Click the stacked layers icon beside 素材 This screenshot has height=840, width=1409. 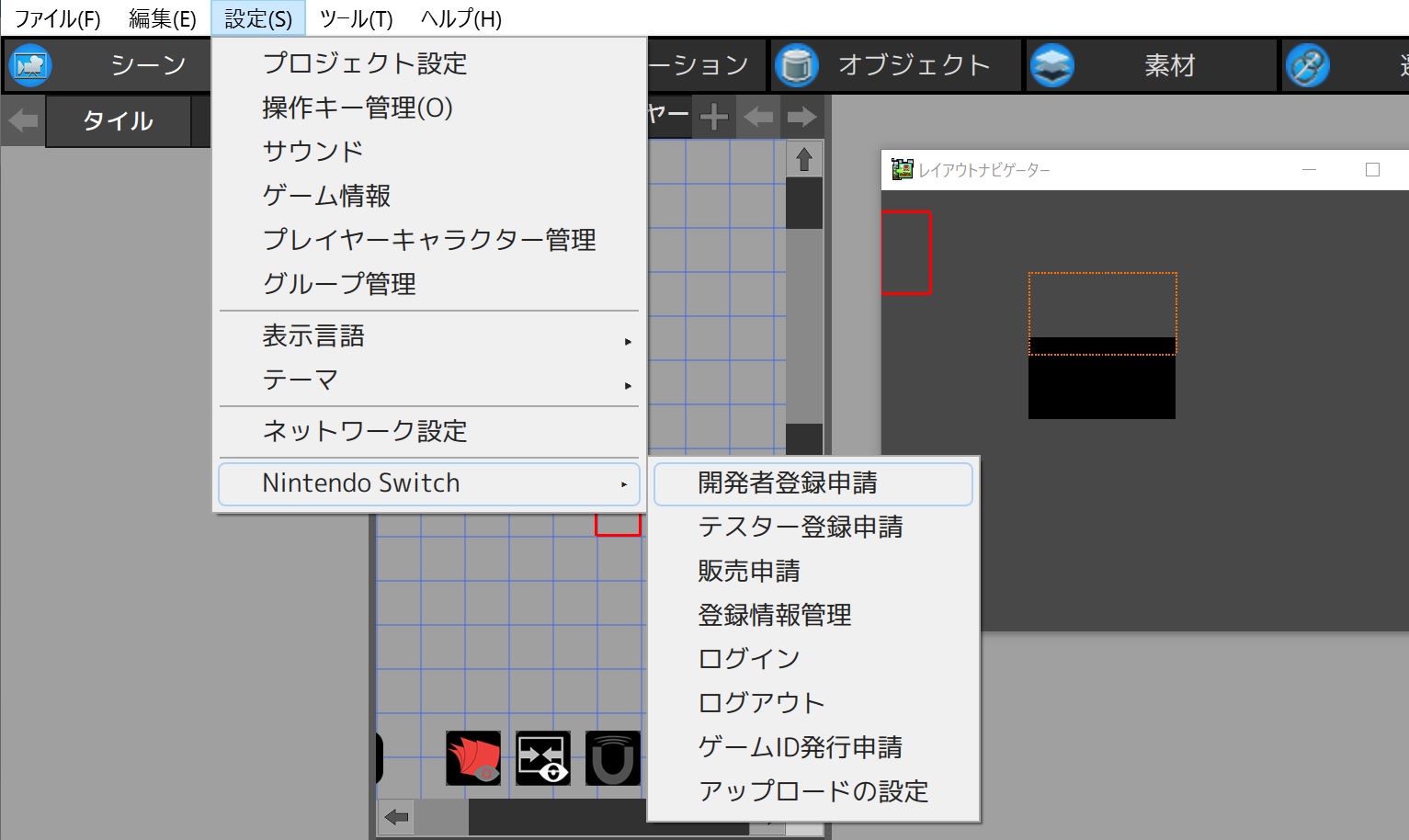point(1052,65)
